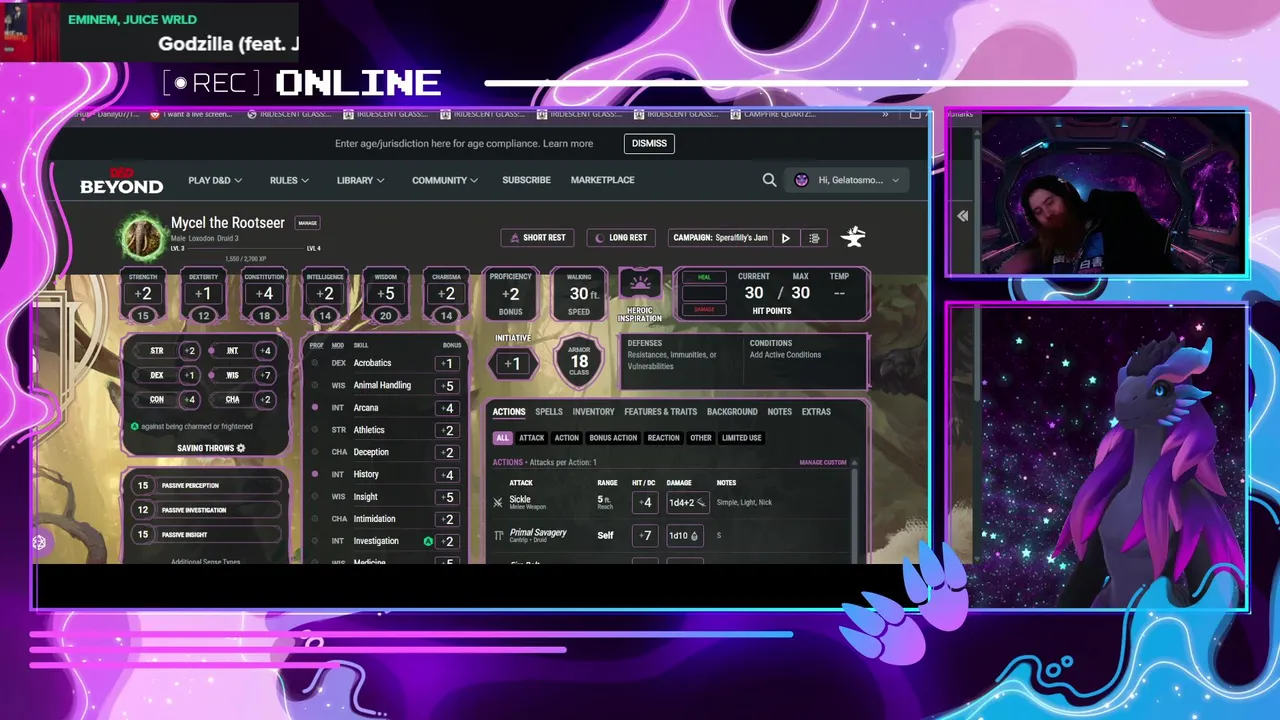Expand the Community dropdown menu

click(x=445, y=180)
